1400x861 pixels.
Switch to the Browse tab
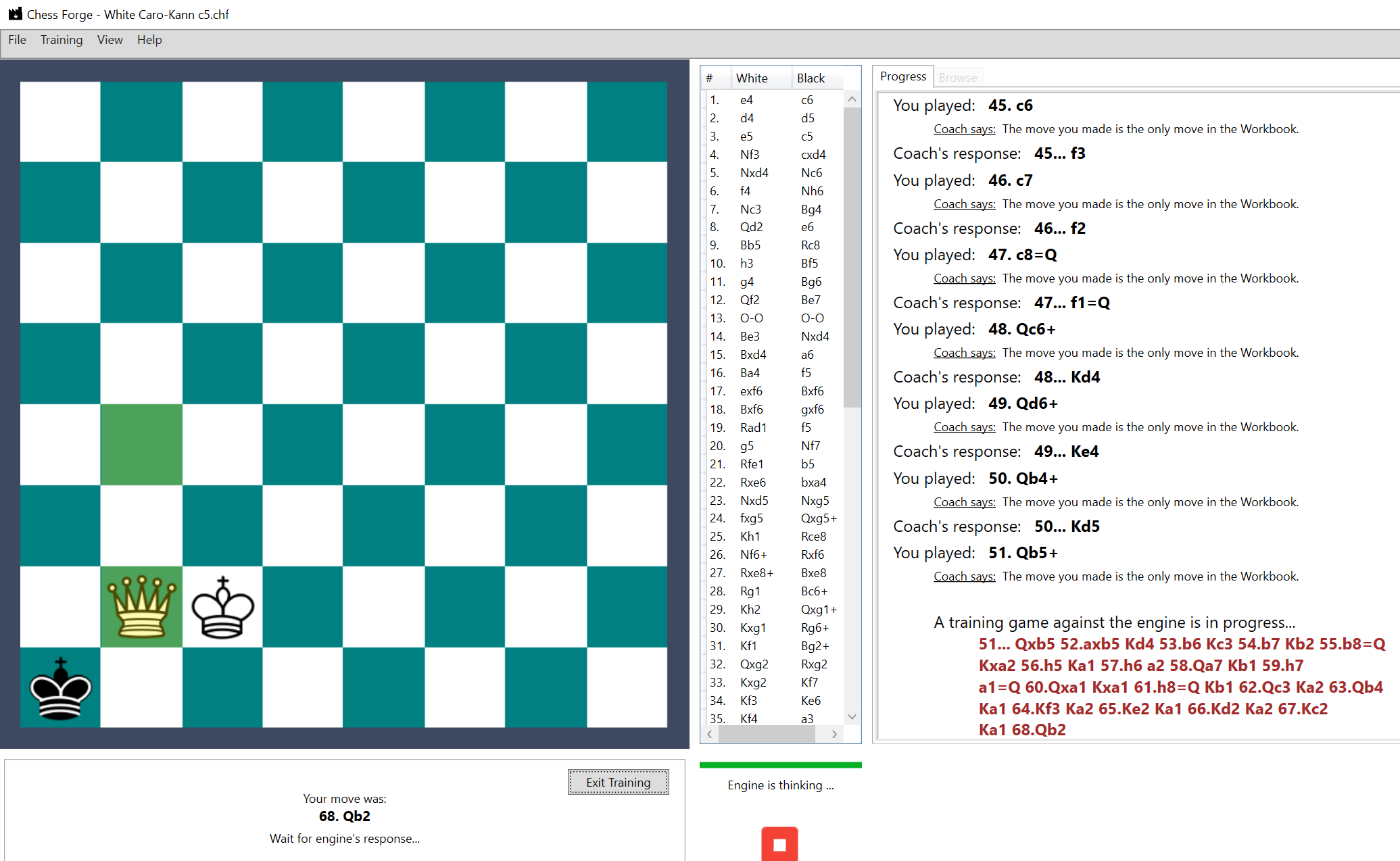958,77
